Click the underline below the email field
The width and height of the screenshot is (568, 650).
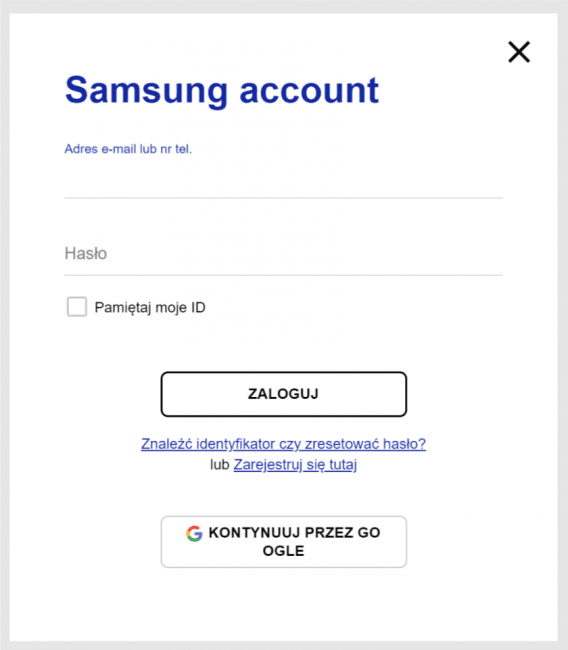pos(284,198)
